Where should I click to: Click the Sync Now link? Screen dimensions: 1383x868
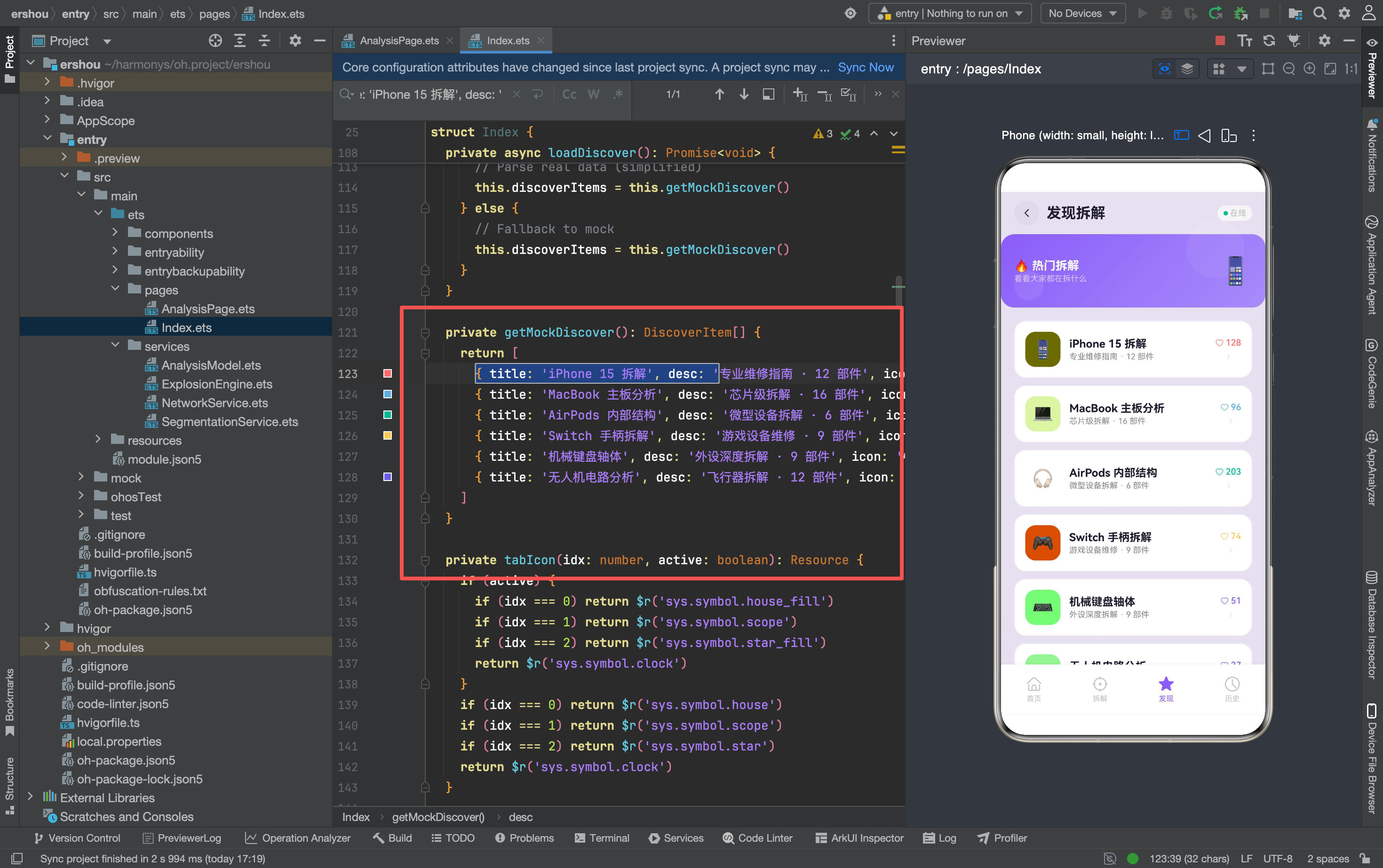click(x=866, y=67)
